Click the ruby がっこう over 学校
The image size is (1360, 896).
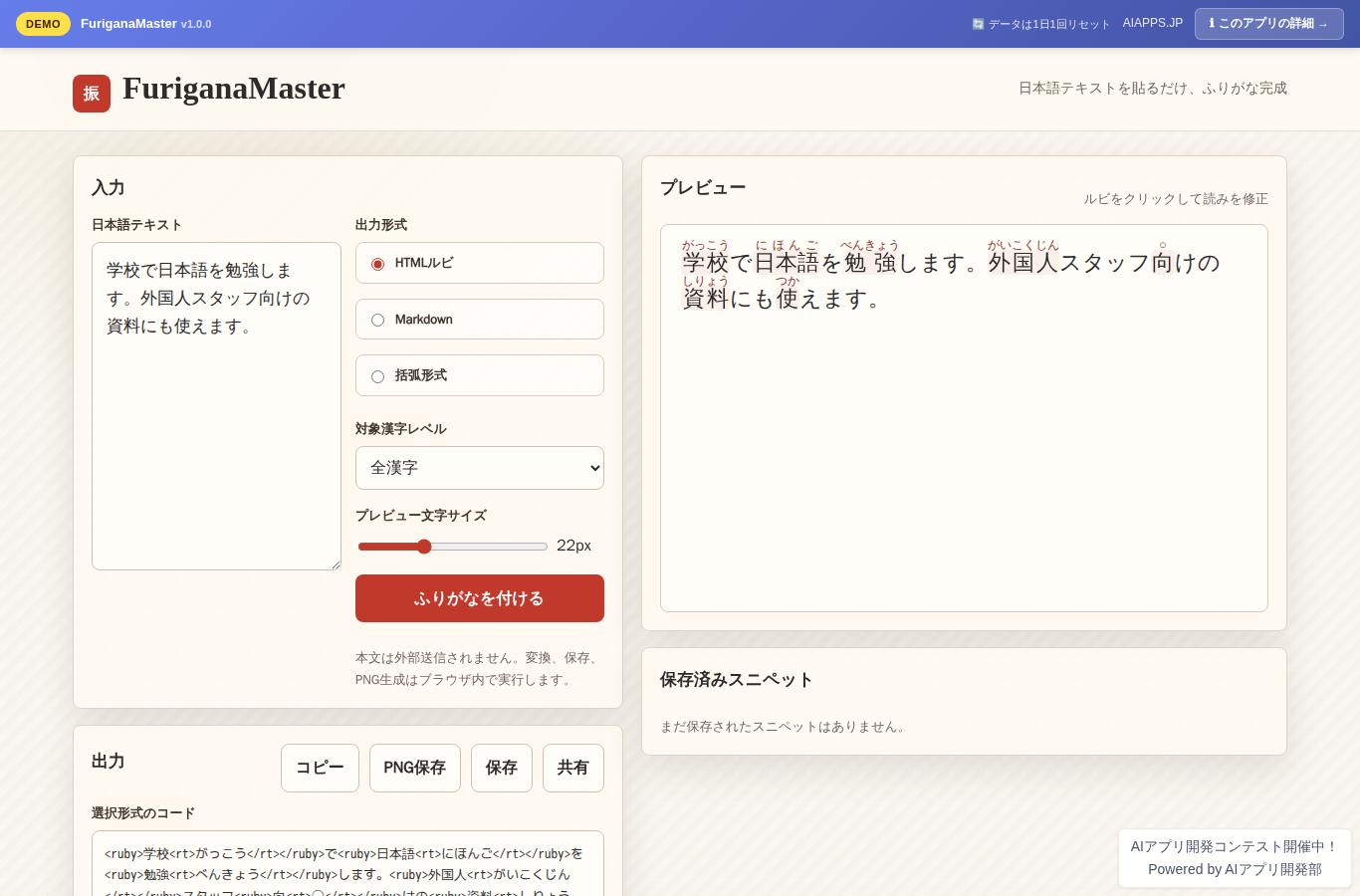coord(706,245)
